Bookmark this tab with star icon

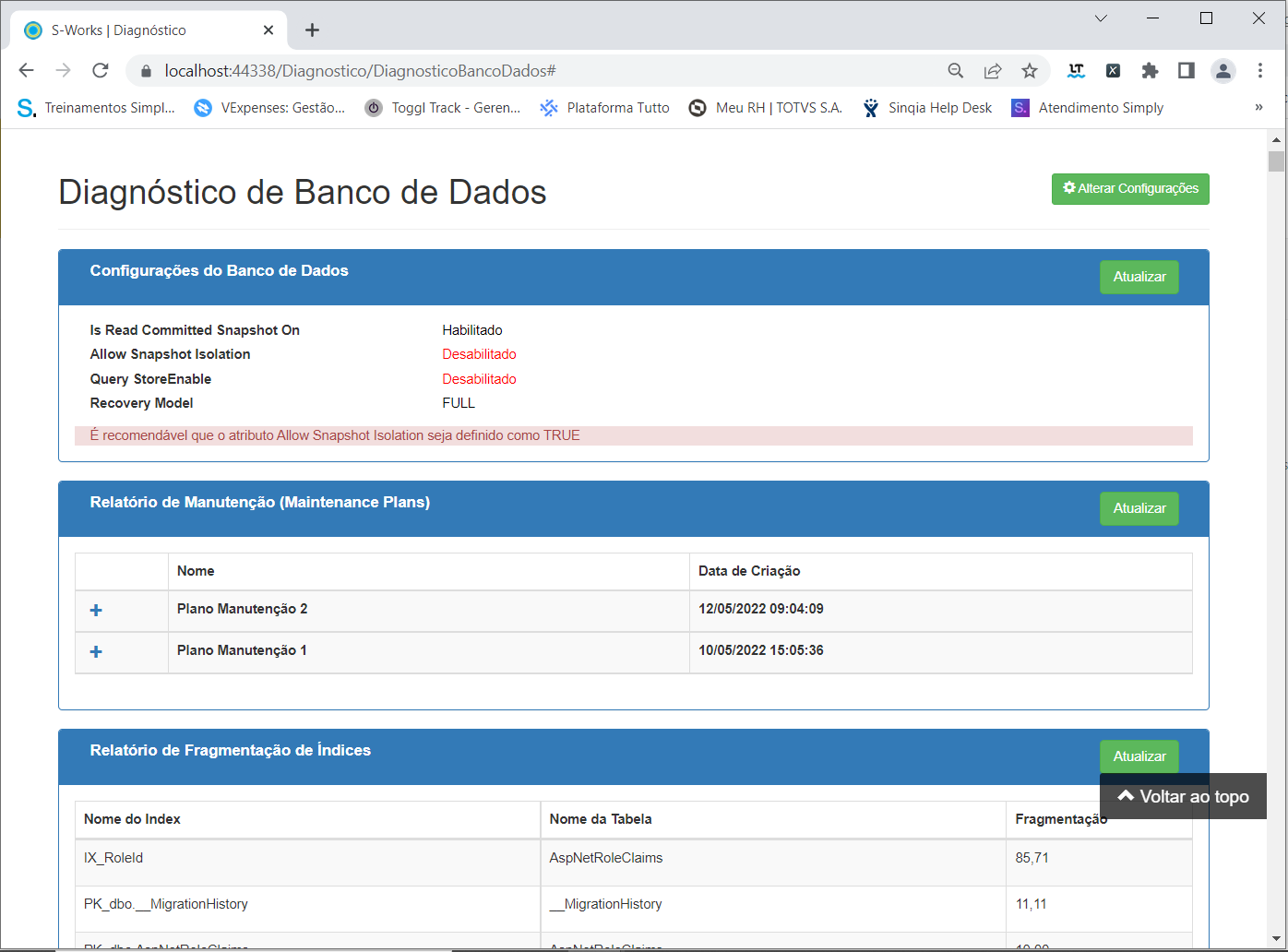coord(1030,71)
